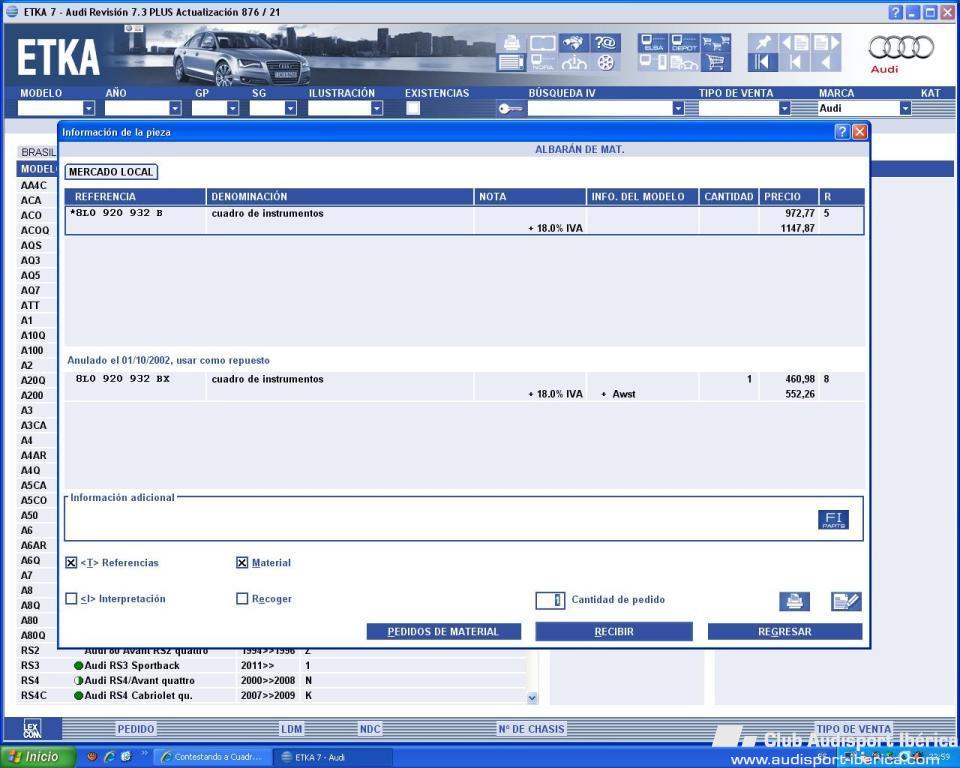The image size is (960, 768).
Task: Click the Cantidad column header
Action: tap(729, 197)
